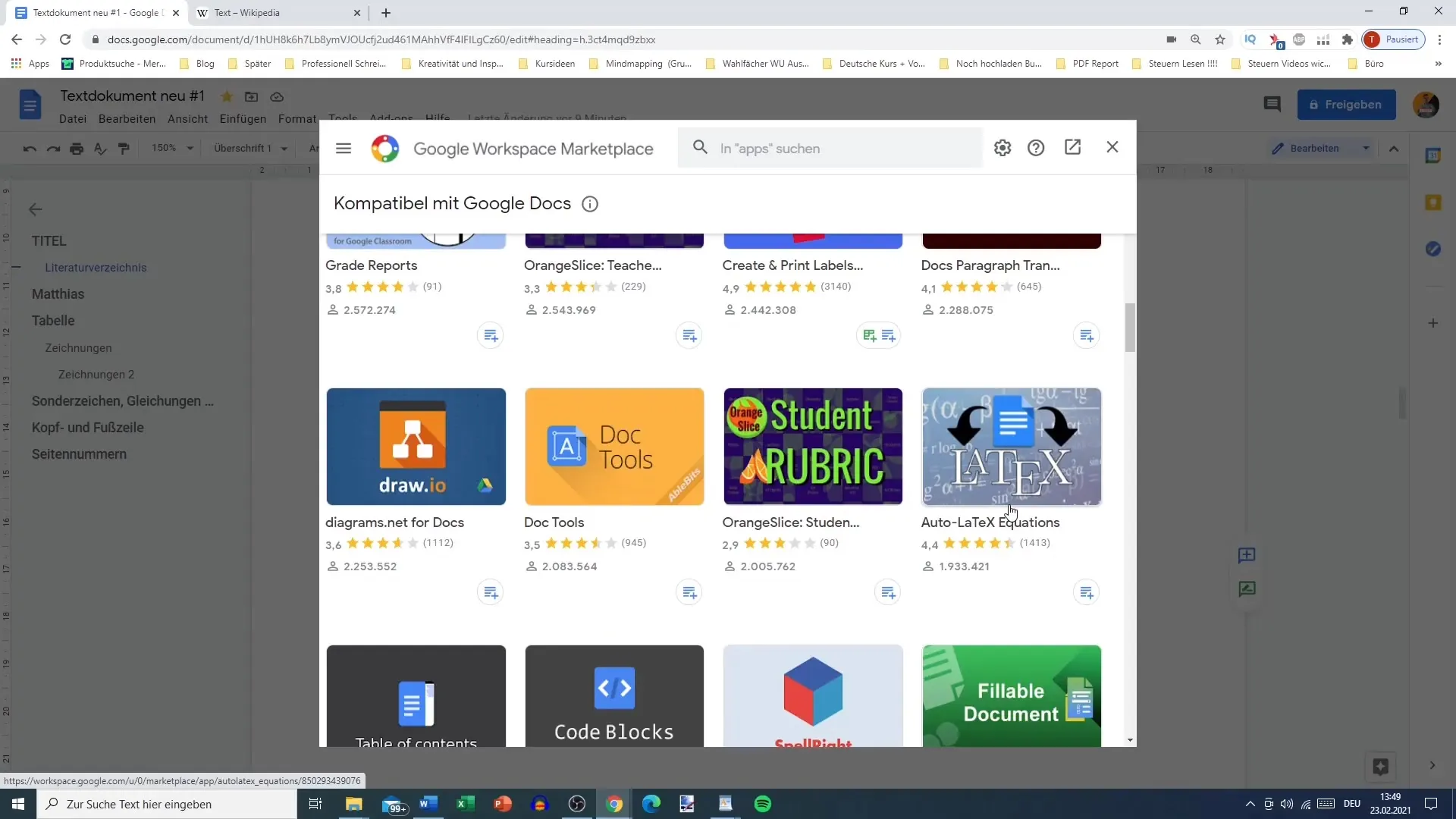Image resolution: width=1456 pixels, height=819 pixels.
Task: Click the Windows search box
Action: [167, 804]
